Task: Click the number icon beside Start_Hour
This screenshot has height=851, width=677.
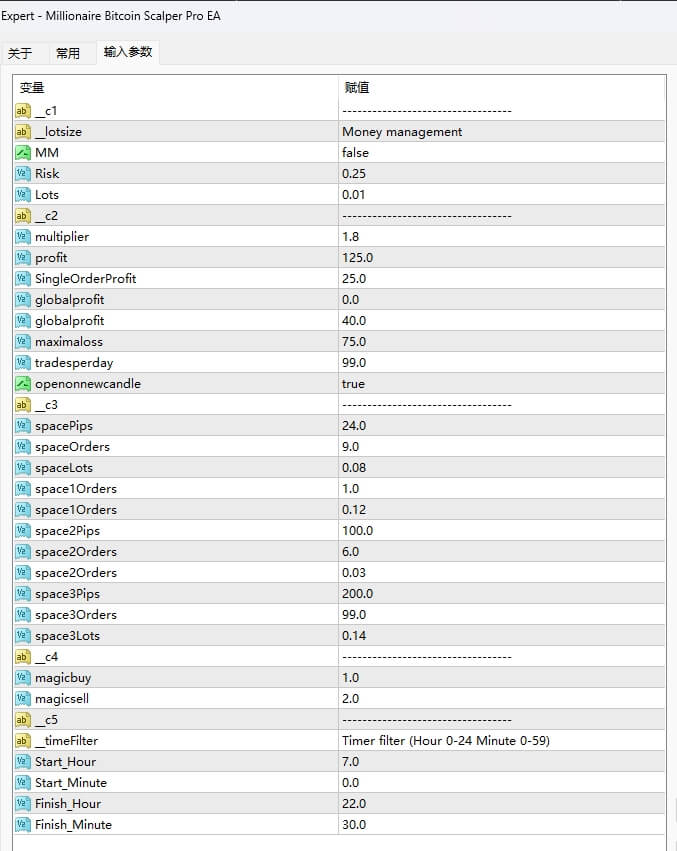Action: click(22, 761)
